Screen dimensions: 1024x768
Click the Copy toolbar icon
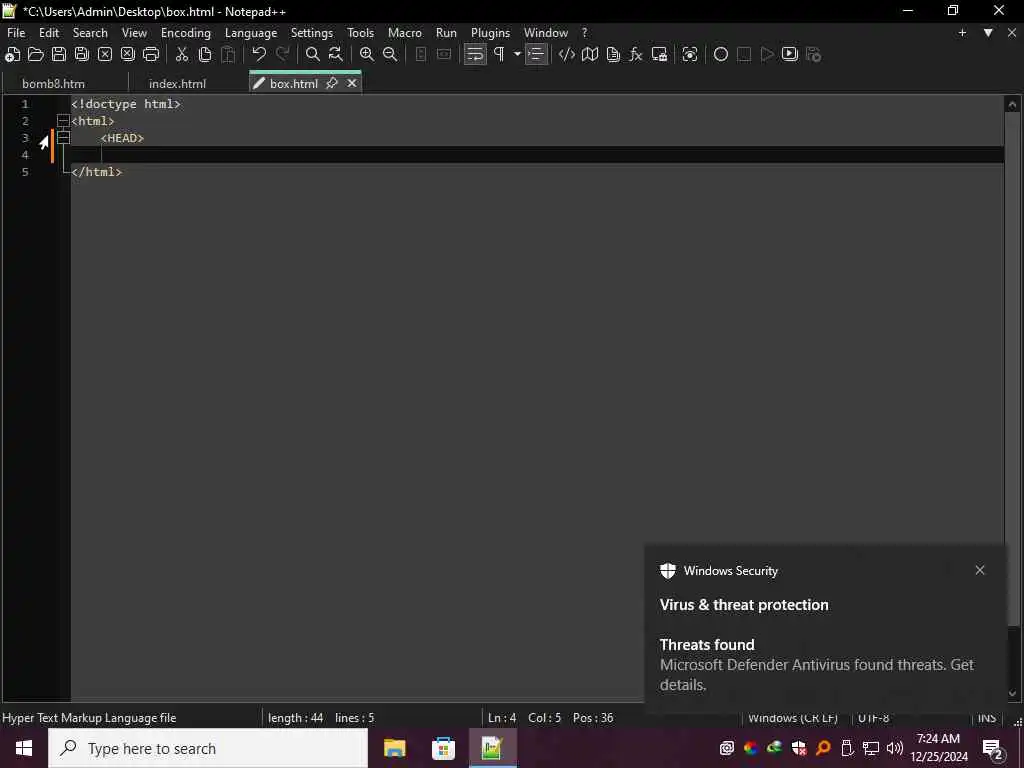coord(205,55)
